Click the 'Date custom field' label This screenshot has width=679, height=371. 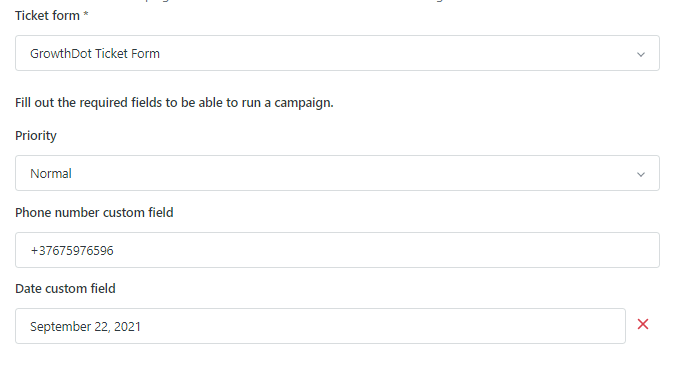[65, 289]
